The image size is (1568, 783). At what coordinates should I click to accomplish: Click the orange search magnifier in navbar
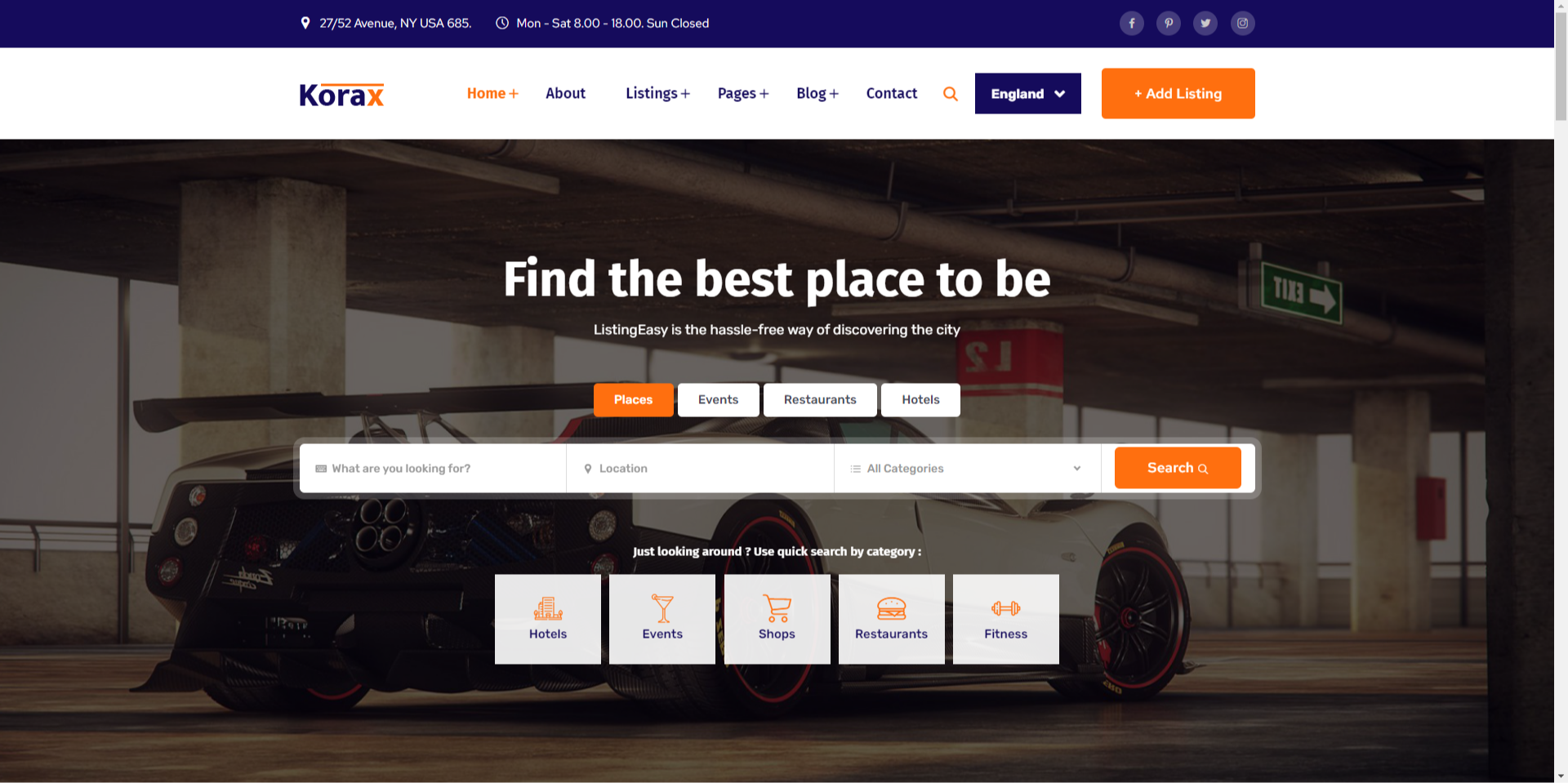tap(950, 94)
